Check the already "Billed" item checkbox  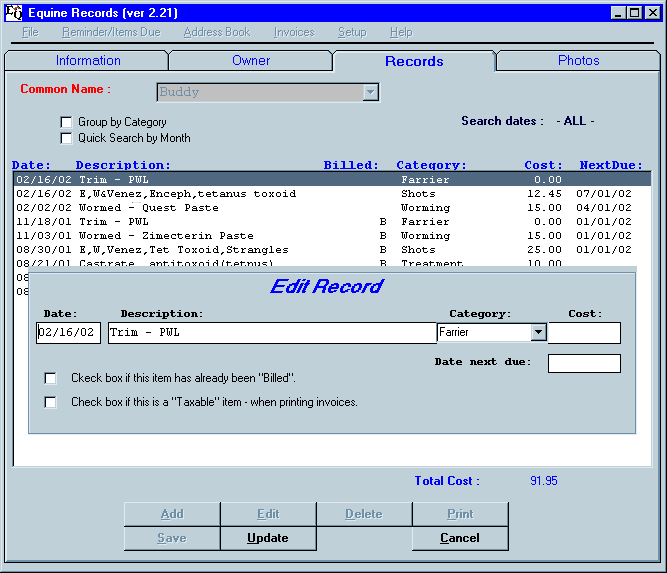50,379
